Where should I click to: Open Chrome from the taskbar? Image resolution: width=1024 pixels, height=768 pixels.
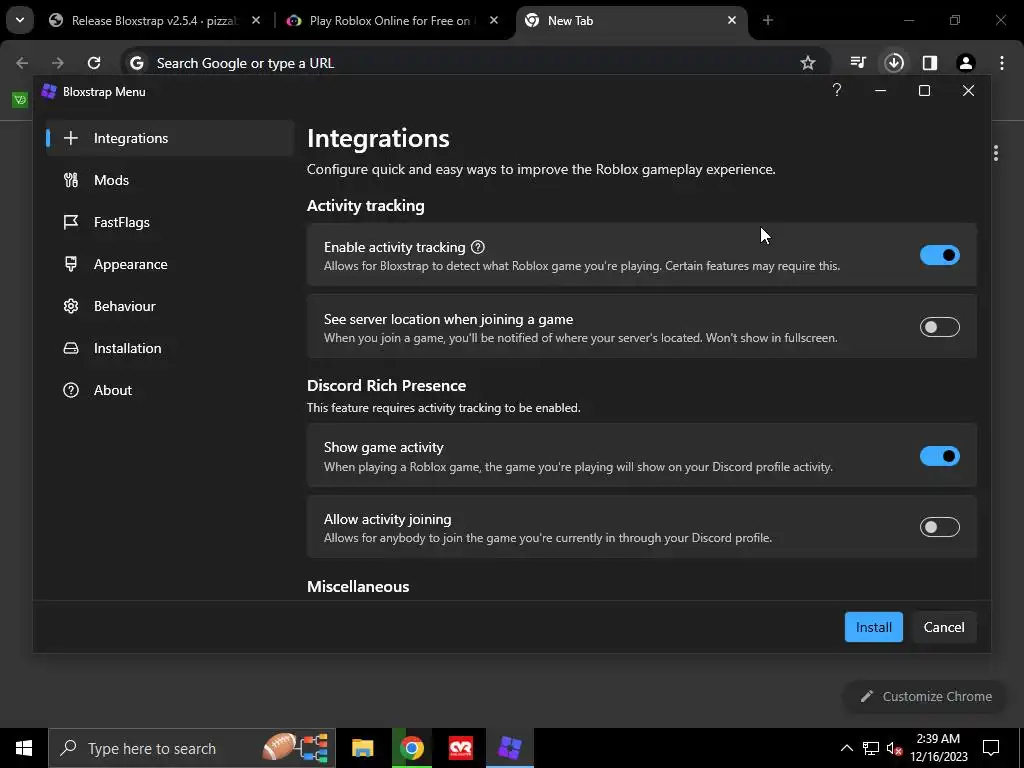411,748
